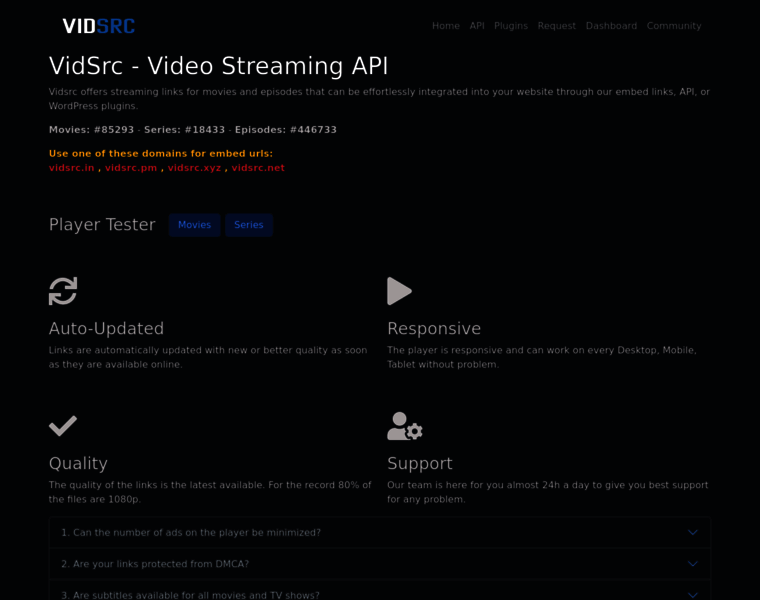This screenshot has height=600, width=760.
Task: Click the 'Support' heading
Action: click(420, 464)
